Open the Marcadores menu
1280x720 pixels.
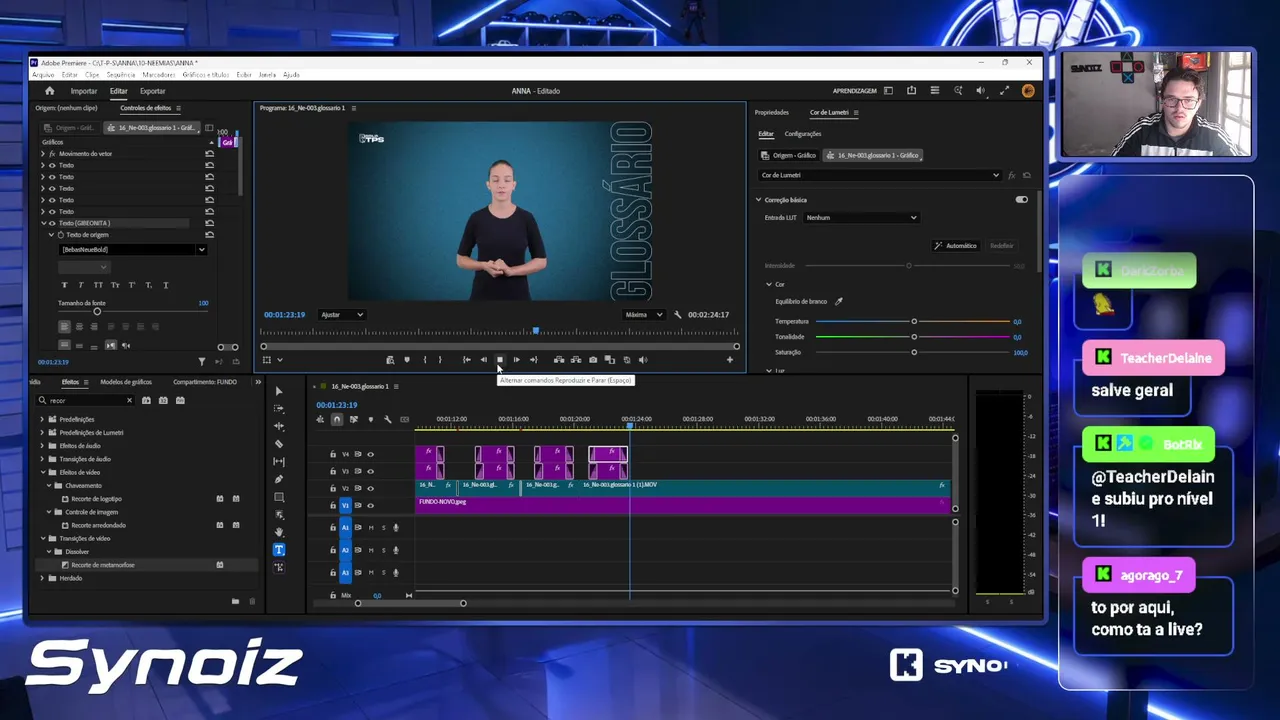coord(159,75)
